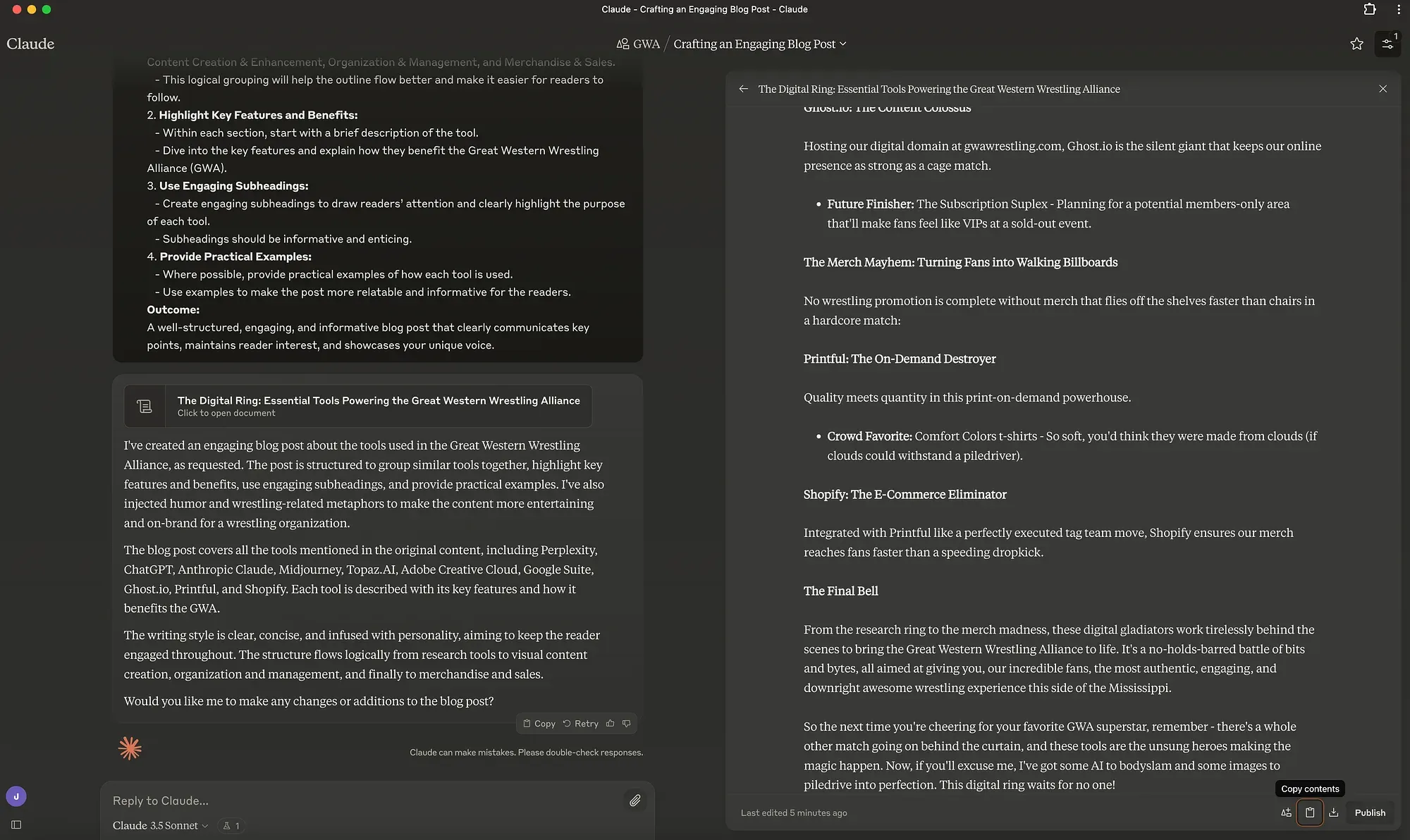The image size is (1410, 840).
Task: Click the Copy contents clipboard icon
Action: coord(1309,813)
